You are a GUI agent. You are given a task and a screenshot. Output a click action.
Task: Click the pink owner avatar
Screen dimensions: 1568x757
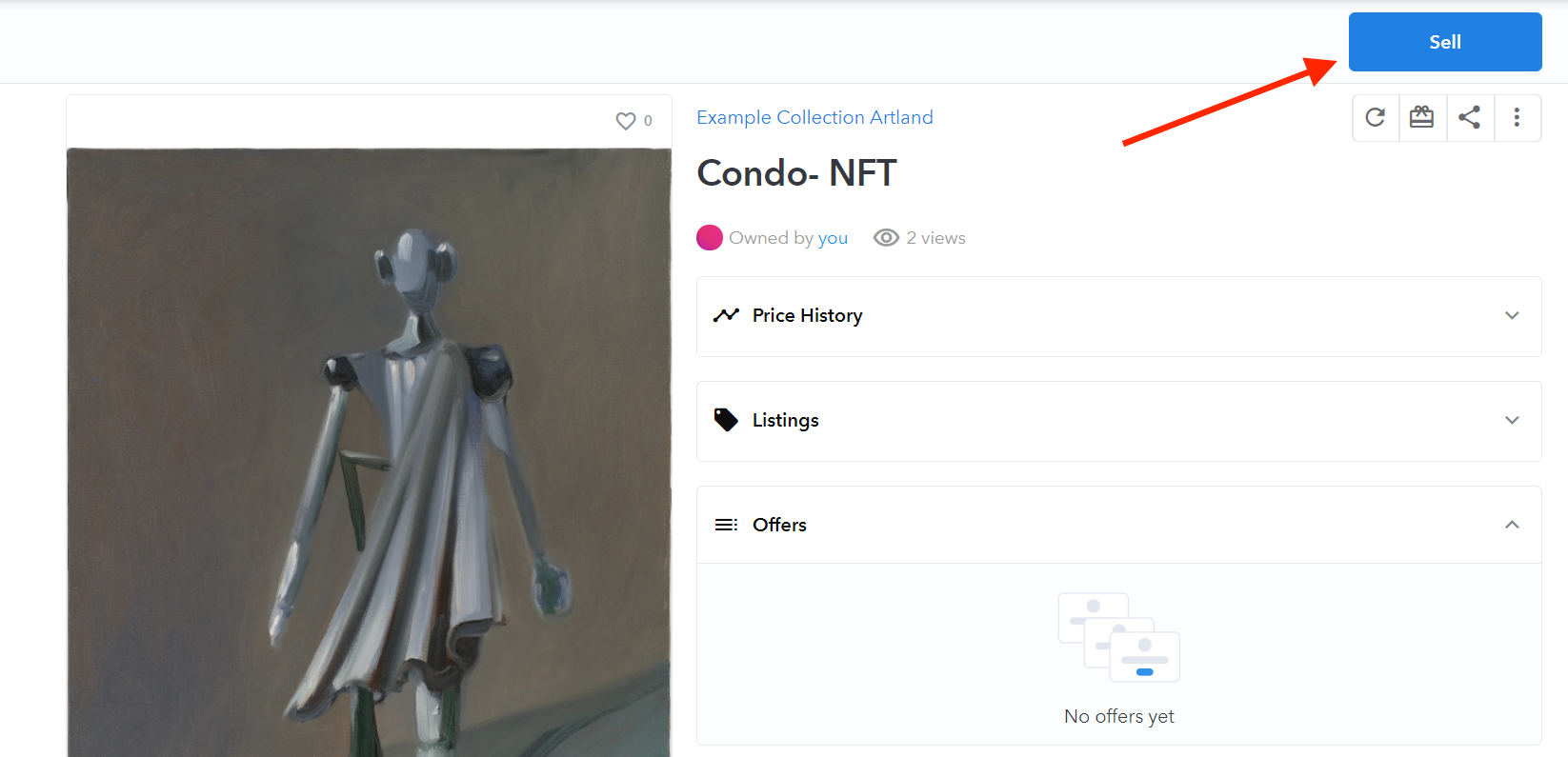[710, 237]
